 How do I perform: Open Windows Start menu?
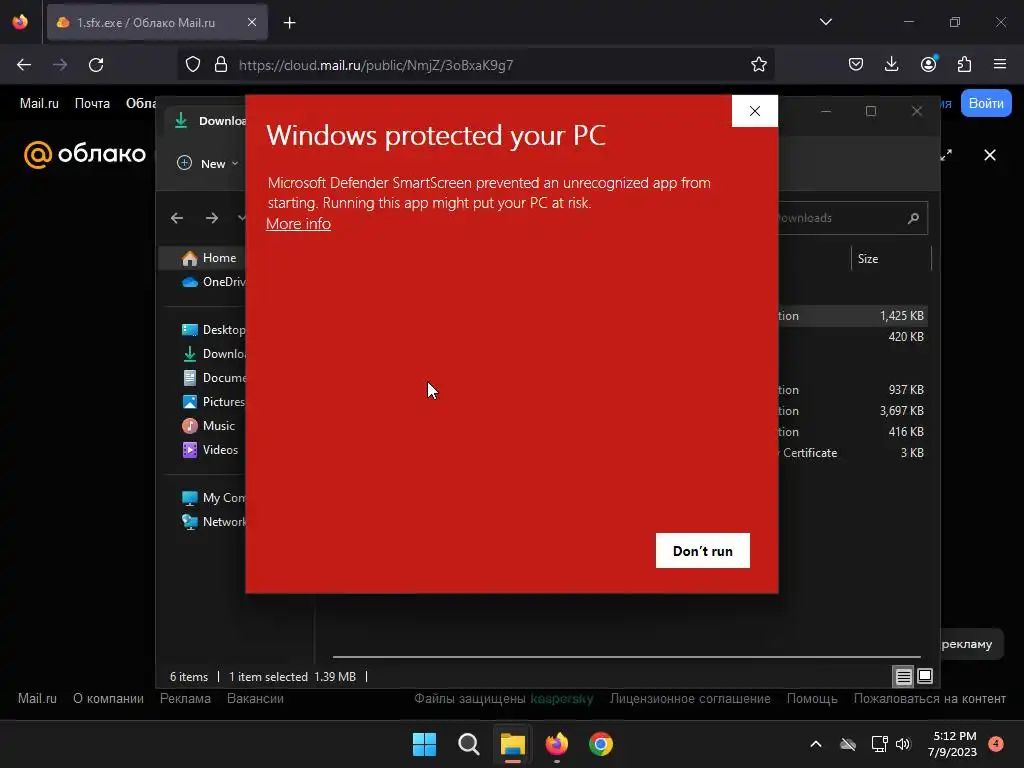click(x=424, y=744)
